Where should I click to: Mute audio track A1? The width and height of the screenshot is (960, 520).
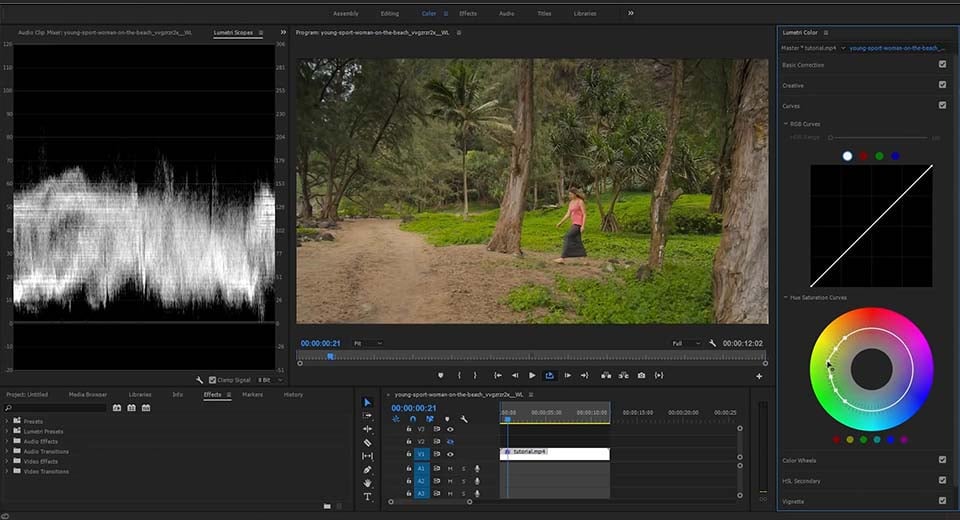coord(450,469)
